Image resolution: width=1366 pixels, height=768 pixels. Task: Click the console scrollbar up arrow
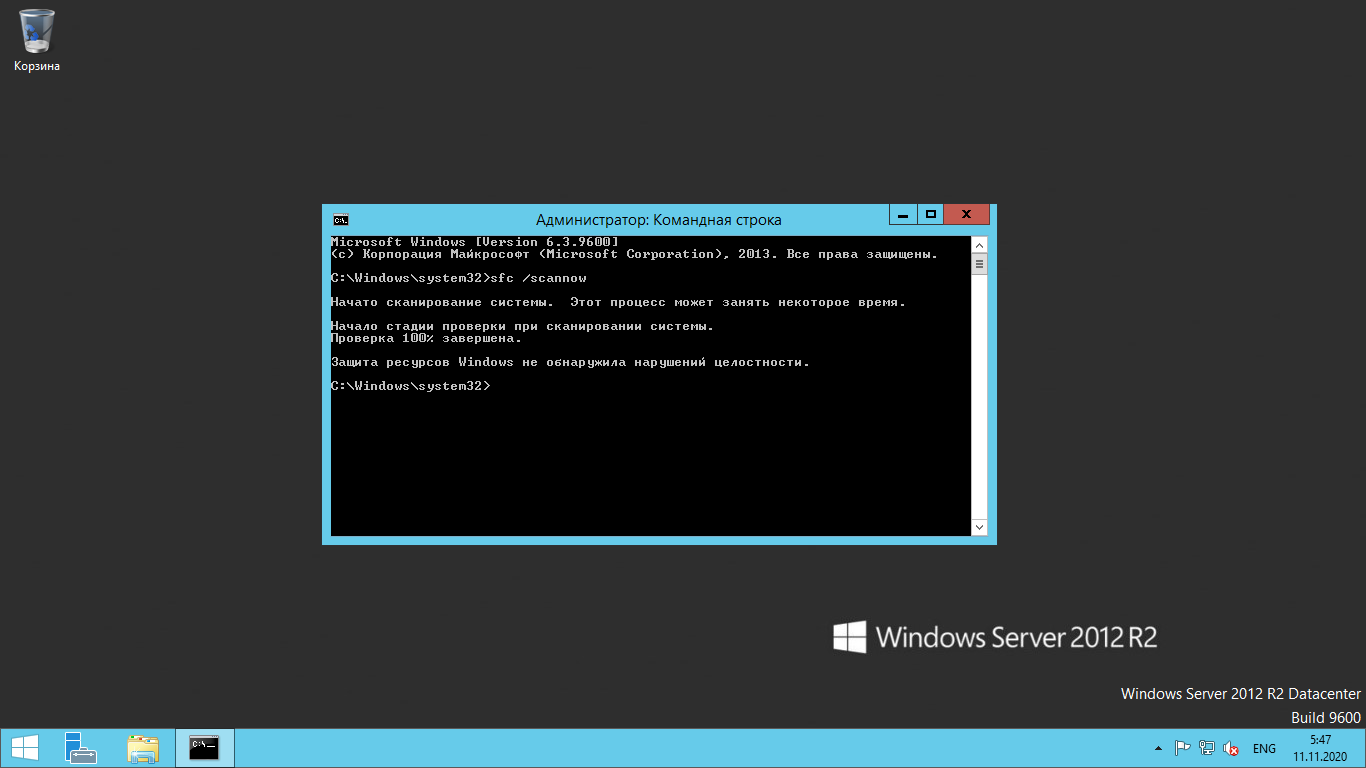click(x=979, y=245)
